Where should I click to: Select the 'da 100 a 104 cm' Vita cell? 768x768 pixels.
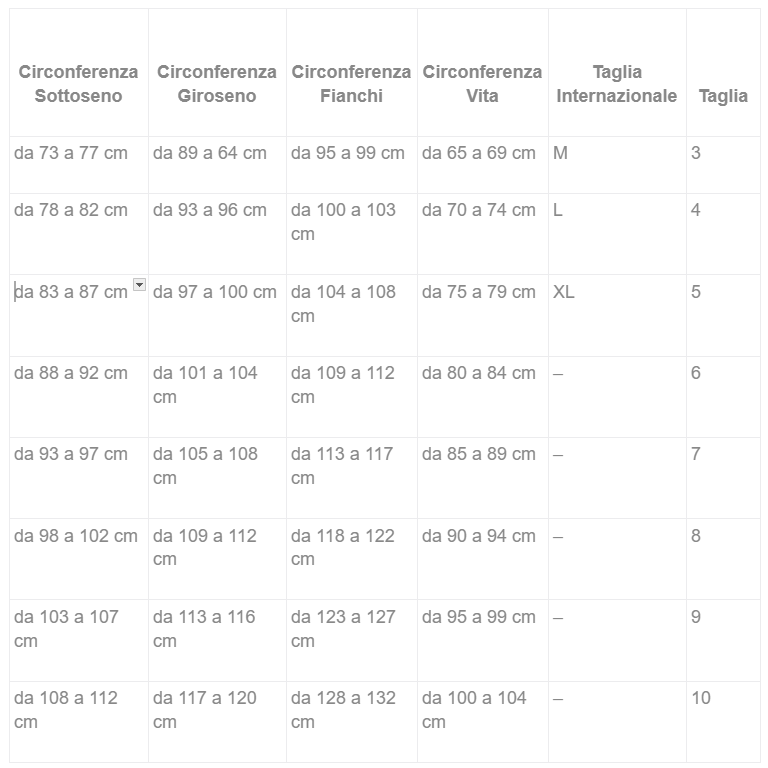tap(474, 709)
